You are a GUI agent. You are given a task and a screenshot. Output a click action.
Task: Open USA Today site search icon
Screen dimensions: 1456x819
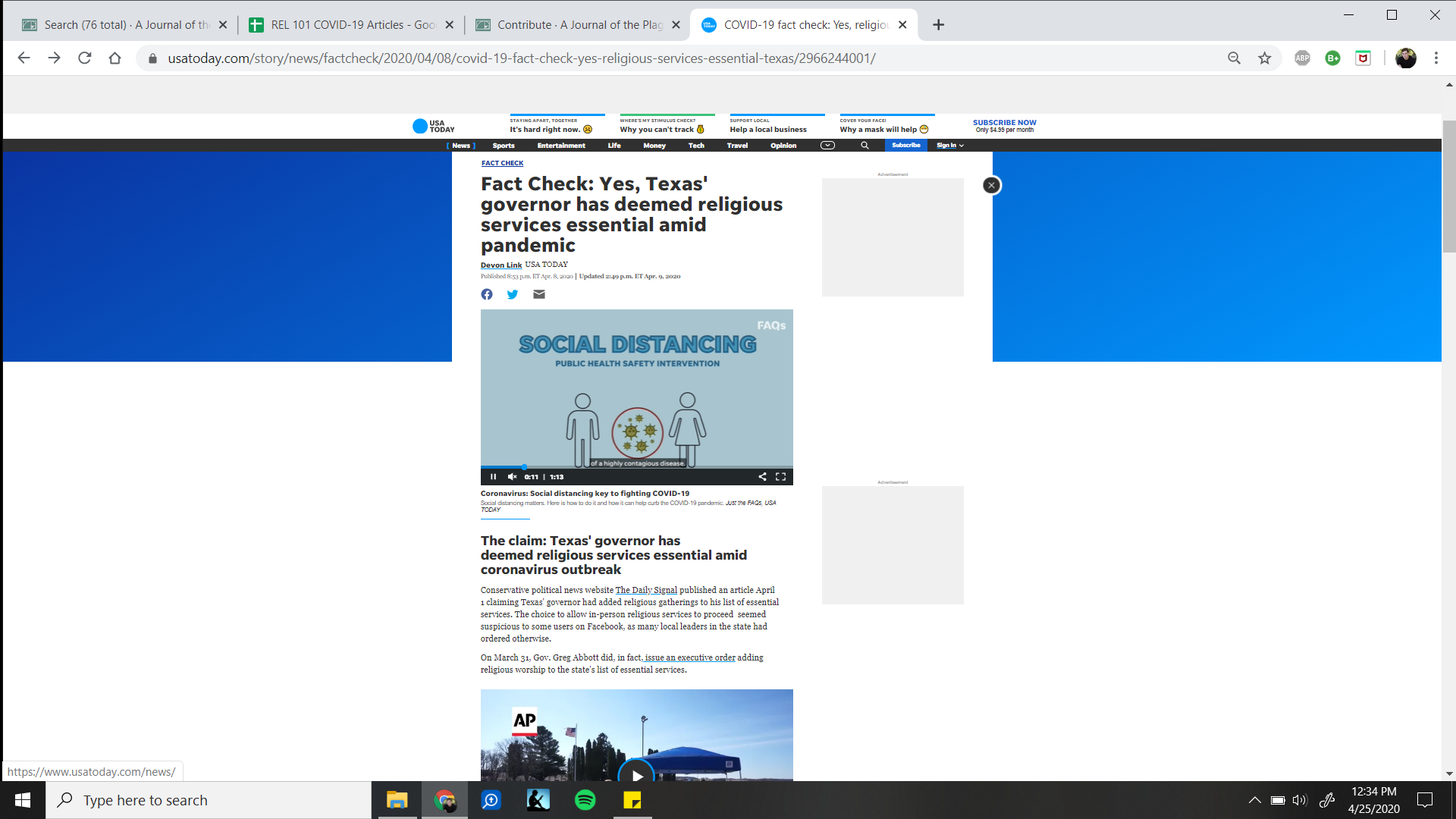(x=864, y=146)
